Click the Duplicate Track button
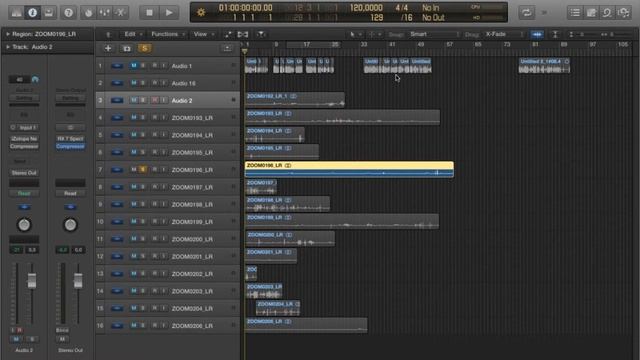640x360 pixels. tap(127, 49)
